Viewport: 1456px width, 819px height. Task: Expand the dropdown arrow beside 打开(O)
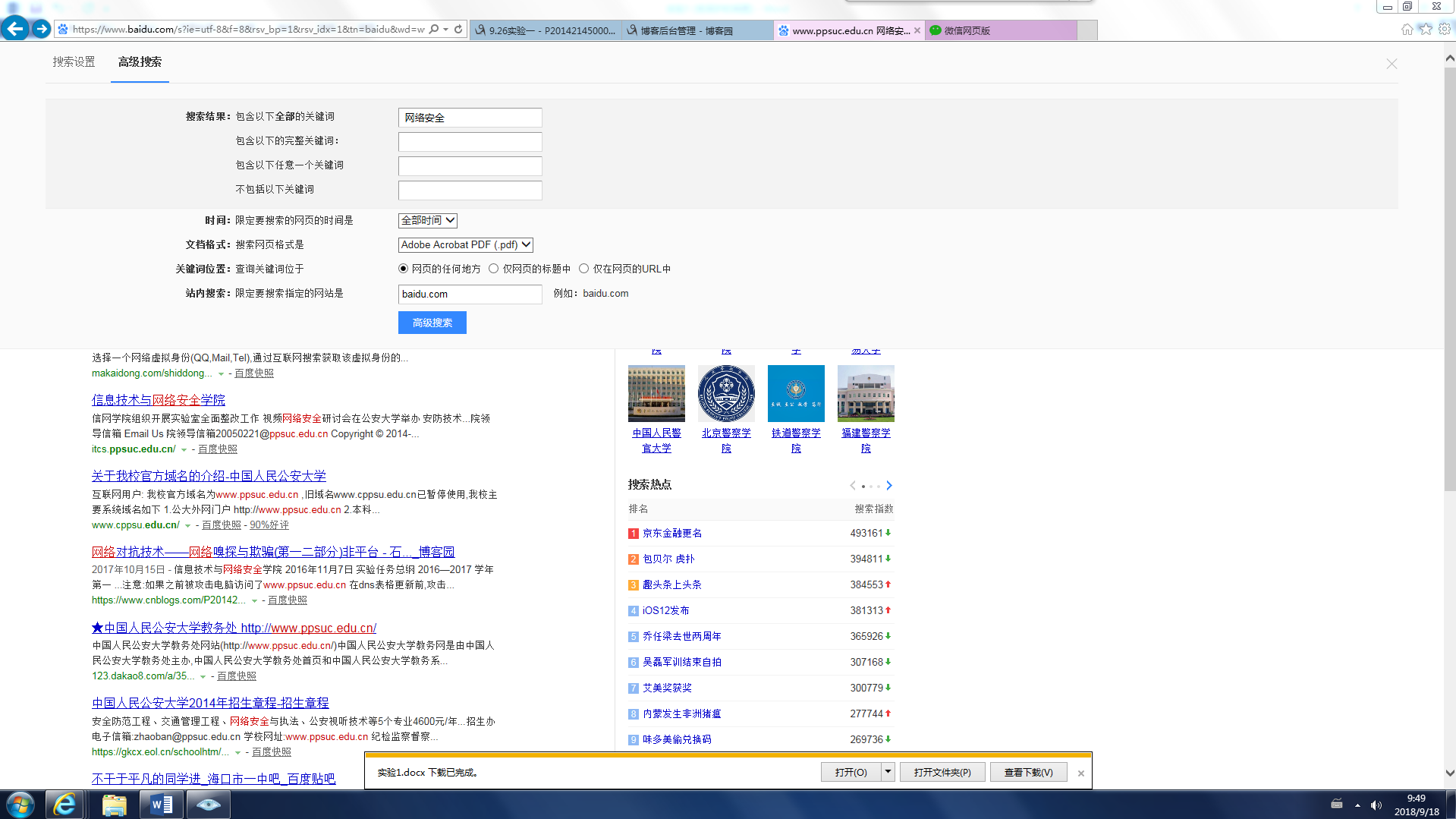[888, 772]
